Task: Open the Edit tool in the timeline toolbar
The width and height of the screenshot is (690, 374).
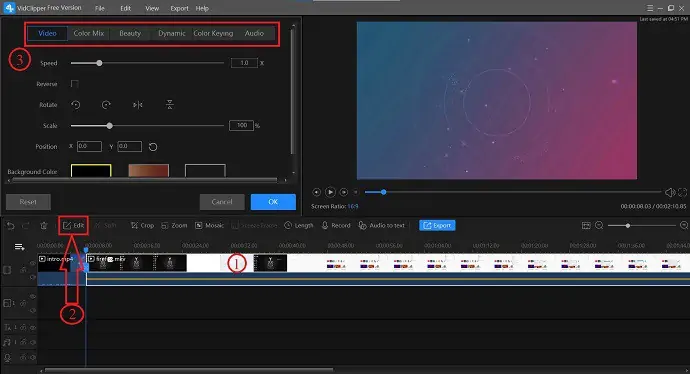Action: point(73,225)
